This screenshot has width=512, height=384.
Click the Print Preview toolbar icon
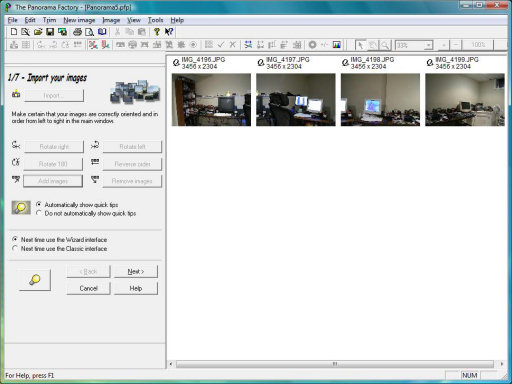click(89, 32)
